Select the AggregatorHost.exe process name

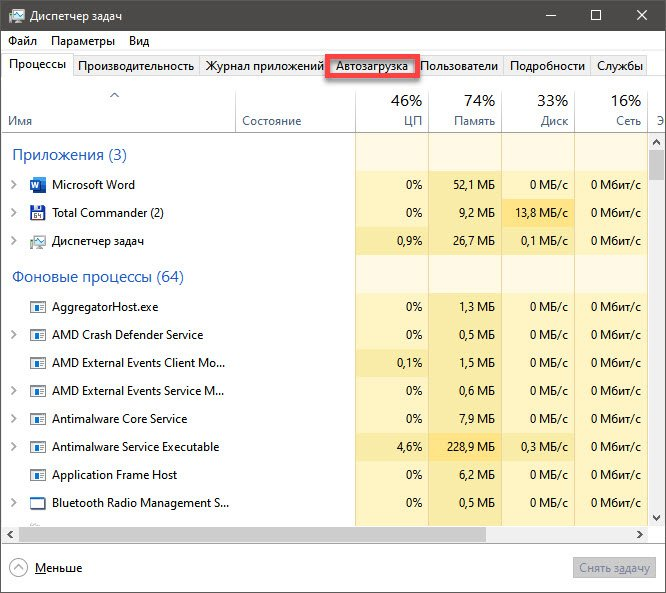tap(105, 307)
